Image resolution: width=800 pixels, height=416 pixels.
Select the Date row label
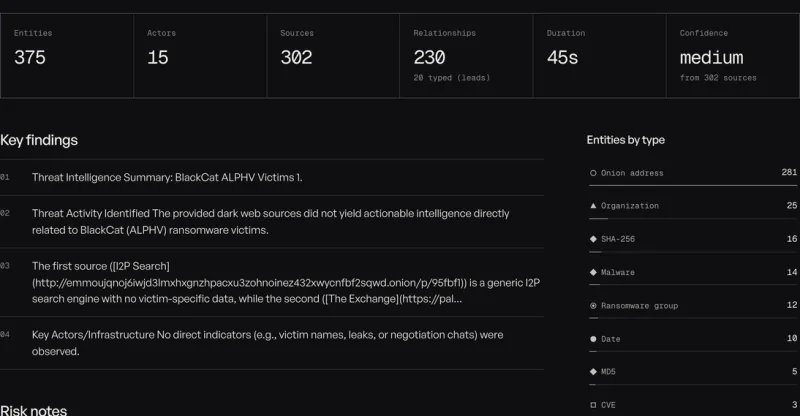click(x=610, y=339)
